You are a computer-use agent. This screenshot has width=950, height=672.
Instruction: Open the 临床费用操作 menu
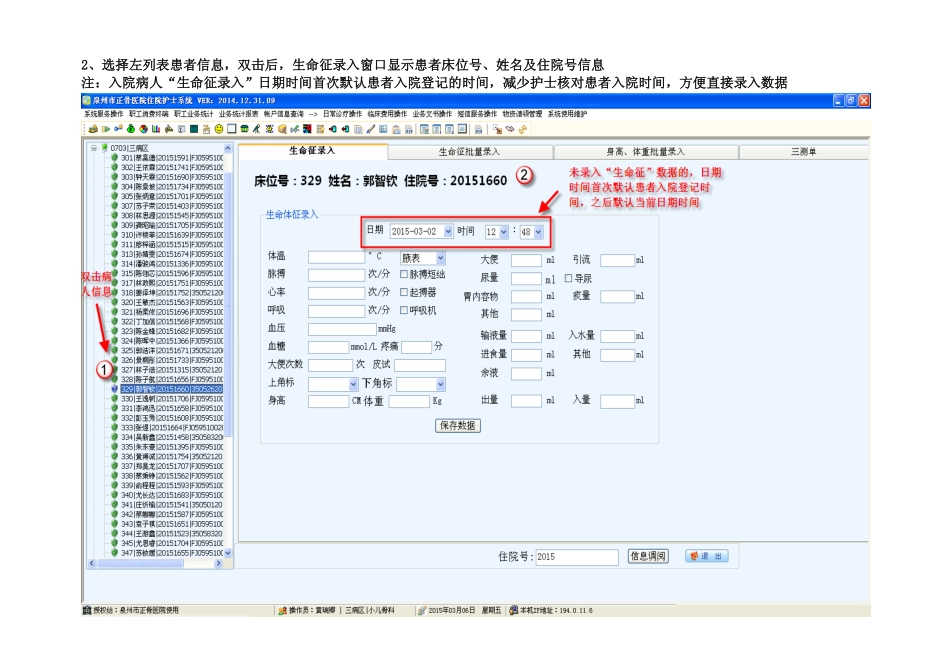[387, 114]
